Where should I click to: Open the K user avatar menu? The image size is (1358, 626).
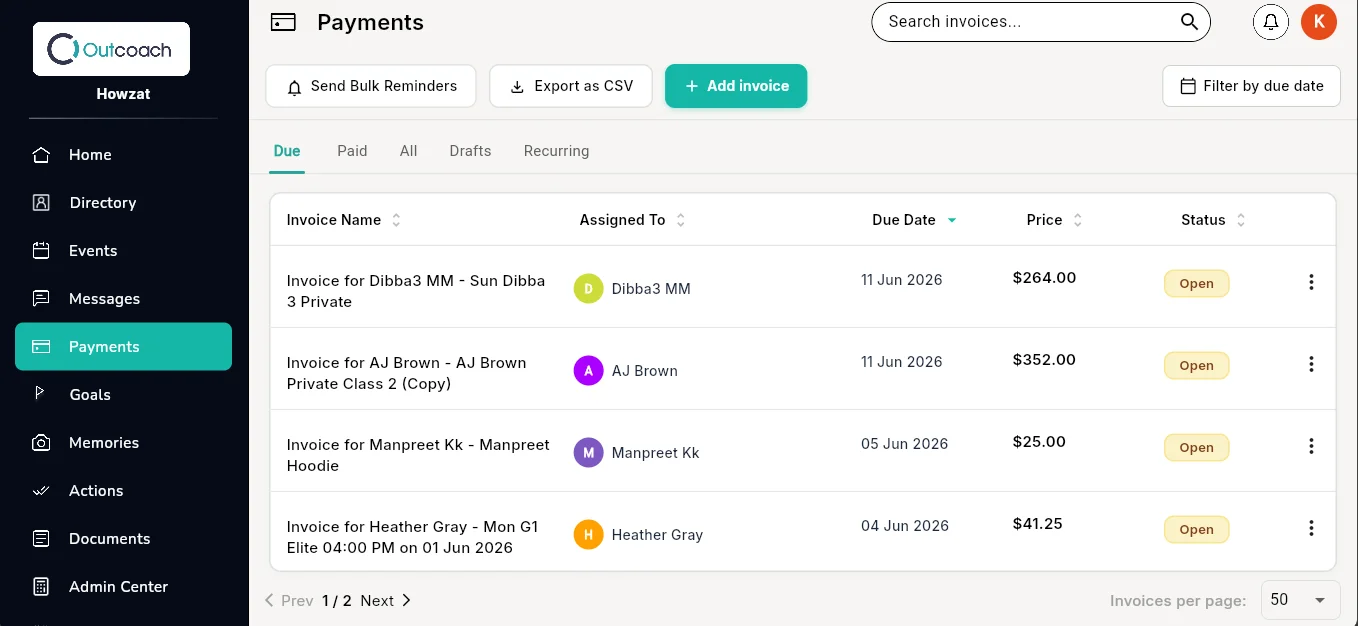[1319, 22]
